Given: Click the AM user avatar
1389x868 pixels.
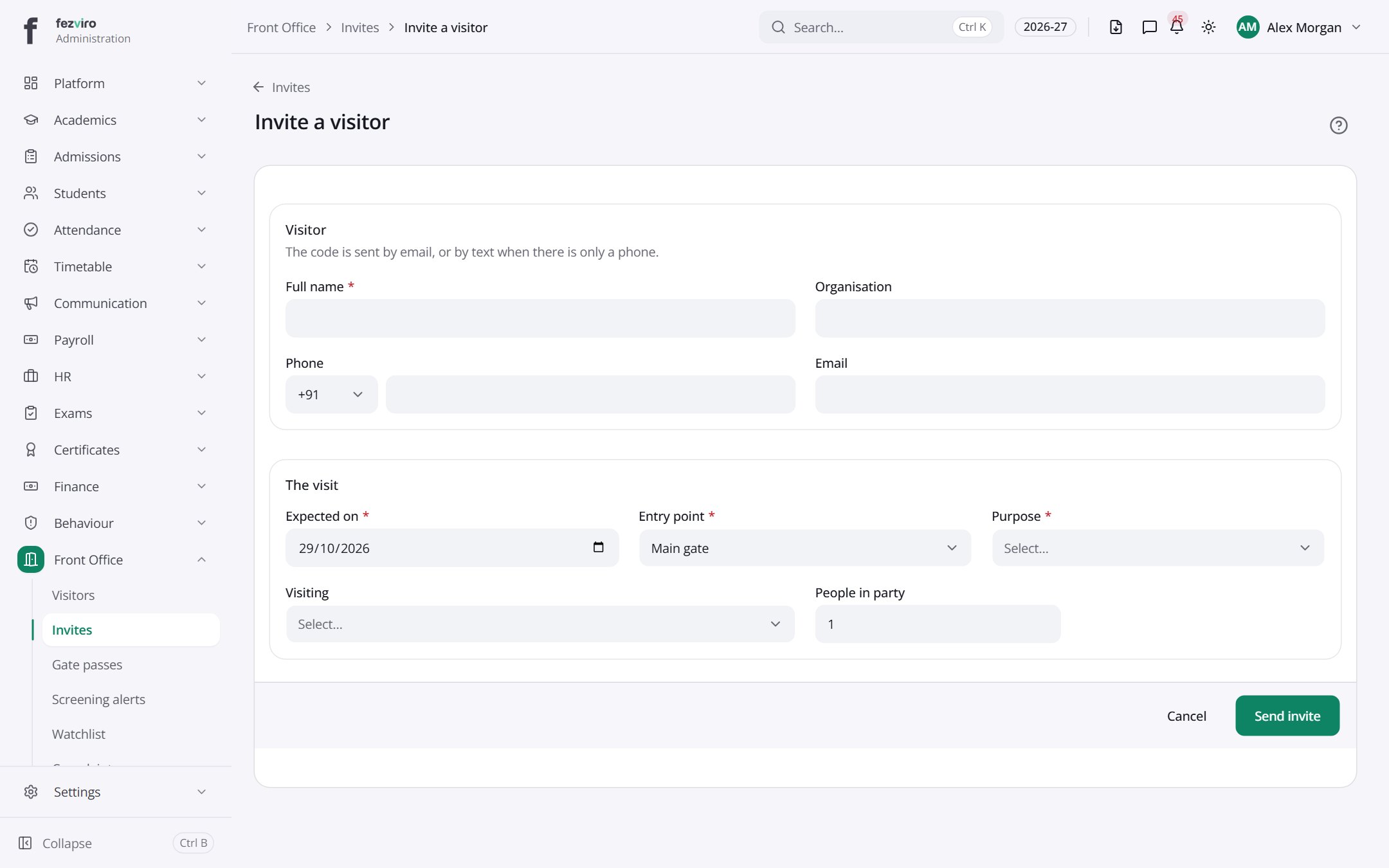Looking at the screenshot, I should click(1248, 27).
